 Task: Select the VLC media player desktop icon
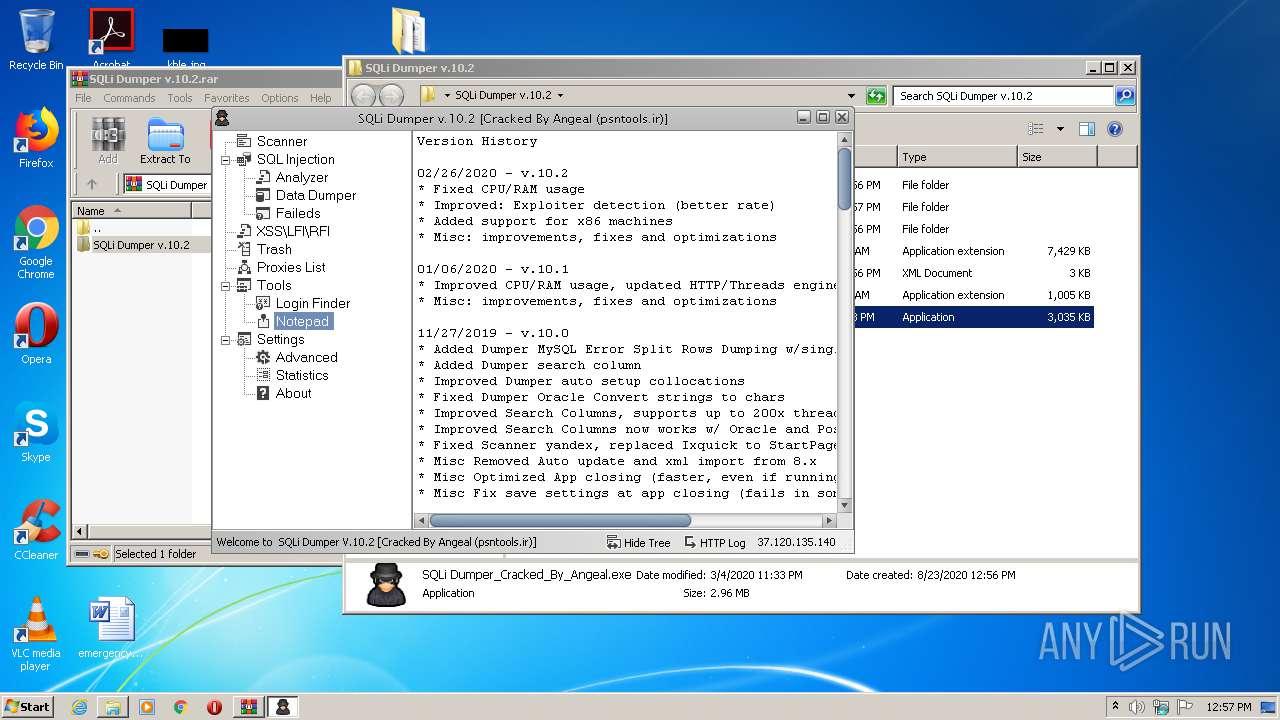(x=36, y=635)
